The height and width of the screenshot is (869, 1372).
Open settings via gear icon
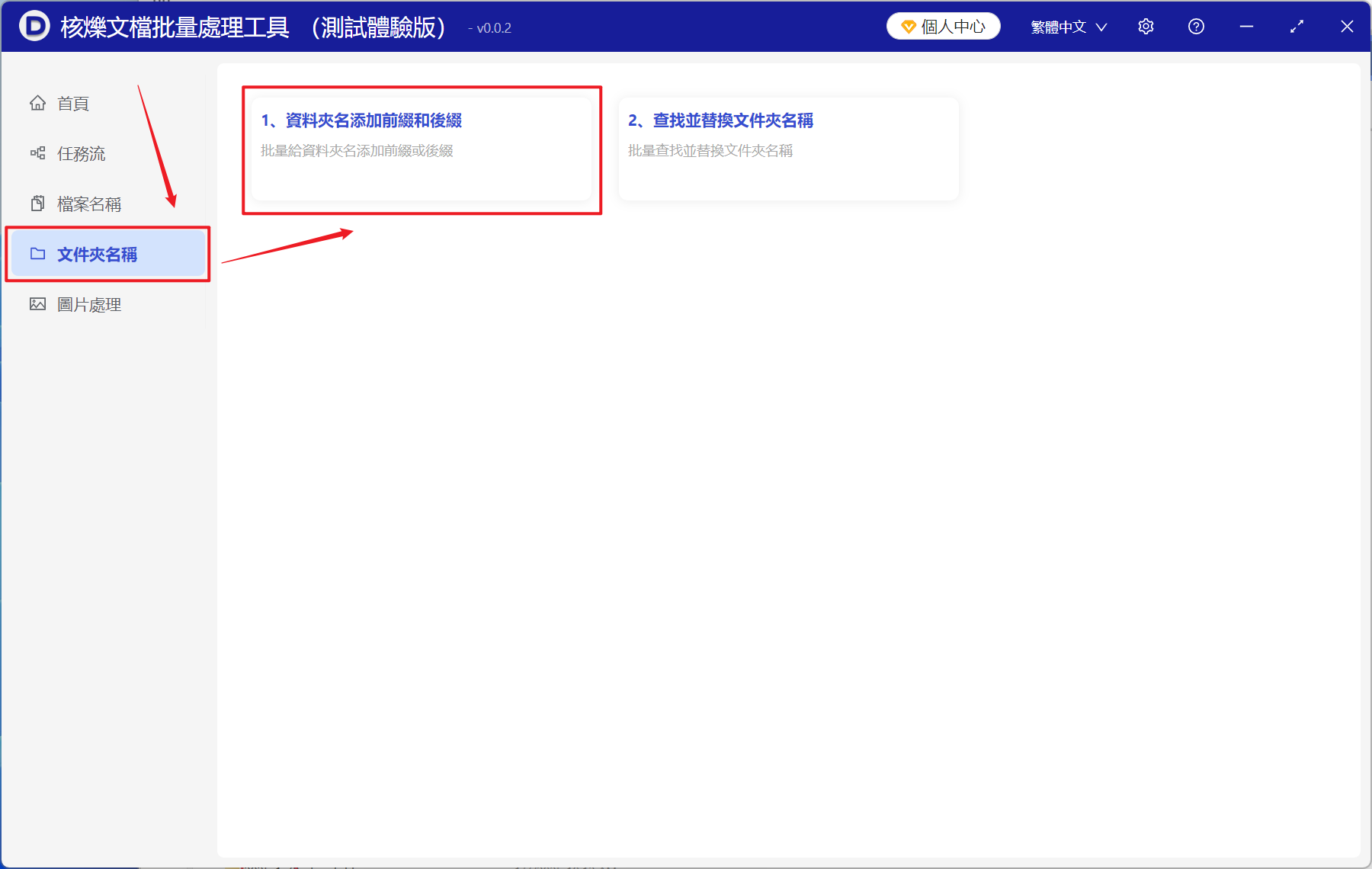(x=1146, y=27)
